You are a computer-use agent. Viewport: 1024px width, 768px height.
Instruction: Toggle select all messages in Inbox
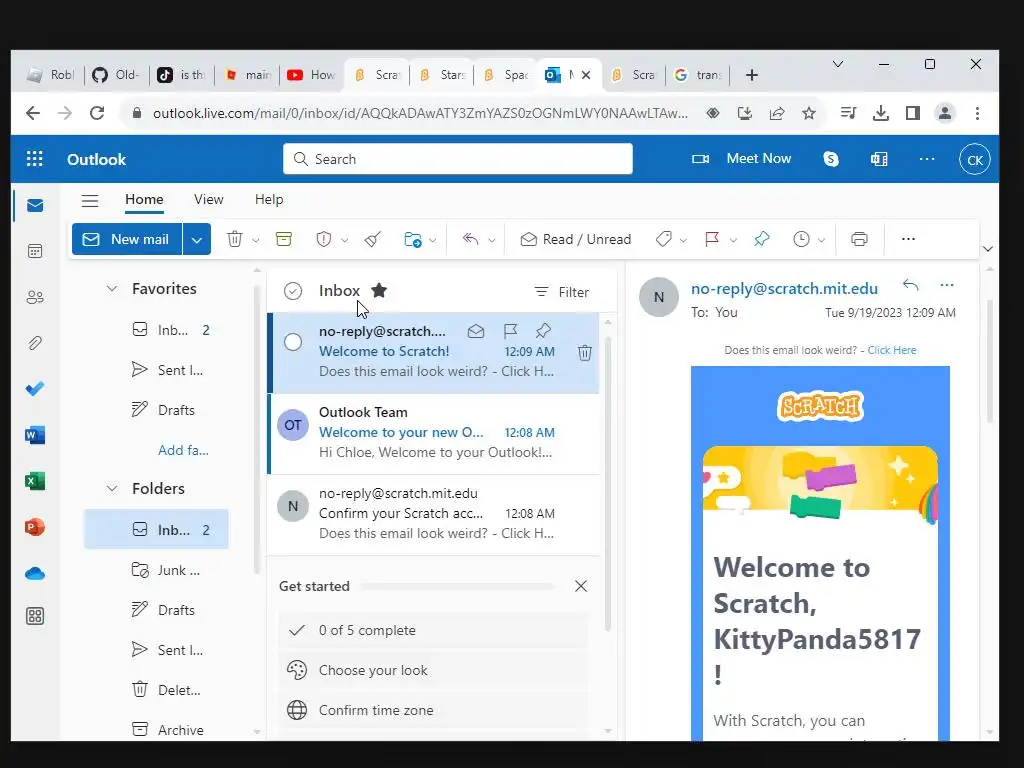point(293,291)
